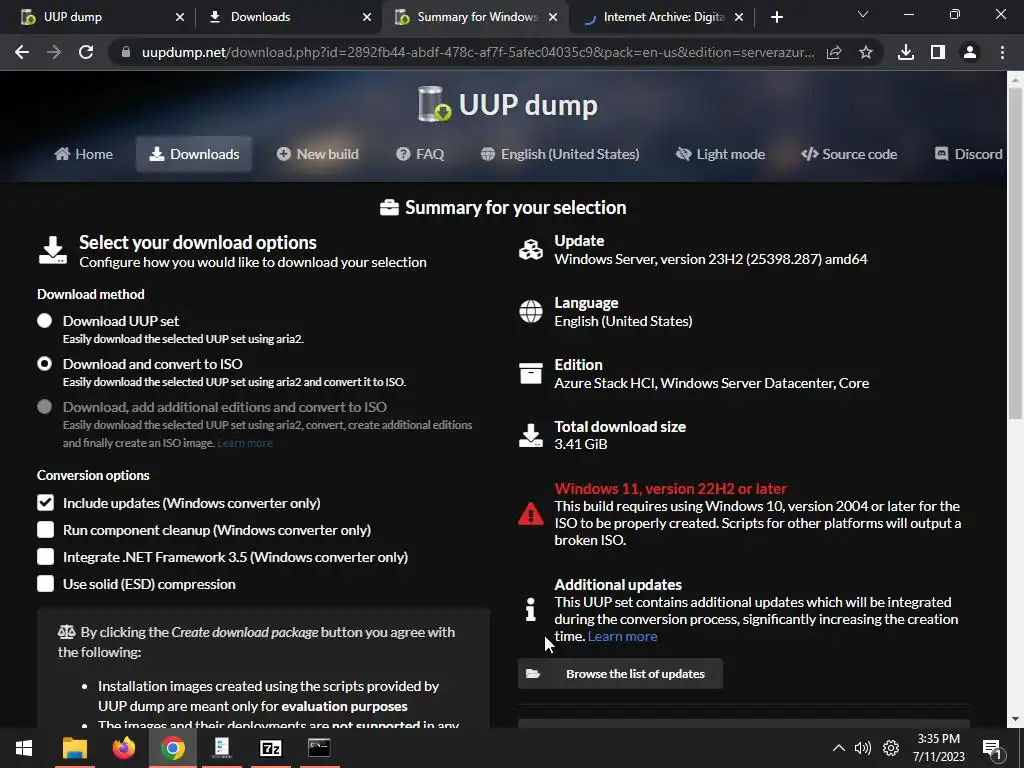This screenshot has height=768, width=1024.
Task: Switch to Light mode
Action: click(x=720, y=154)
